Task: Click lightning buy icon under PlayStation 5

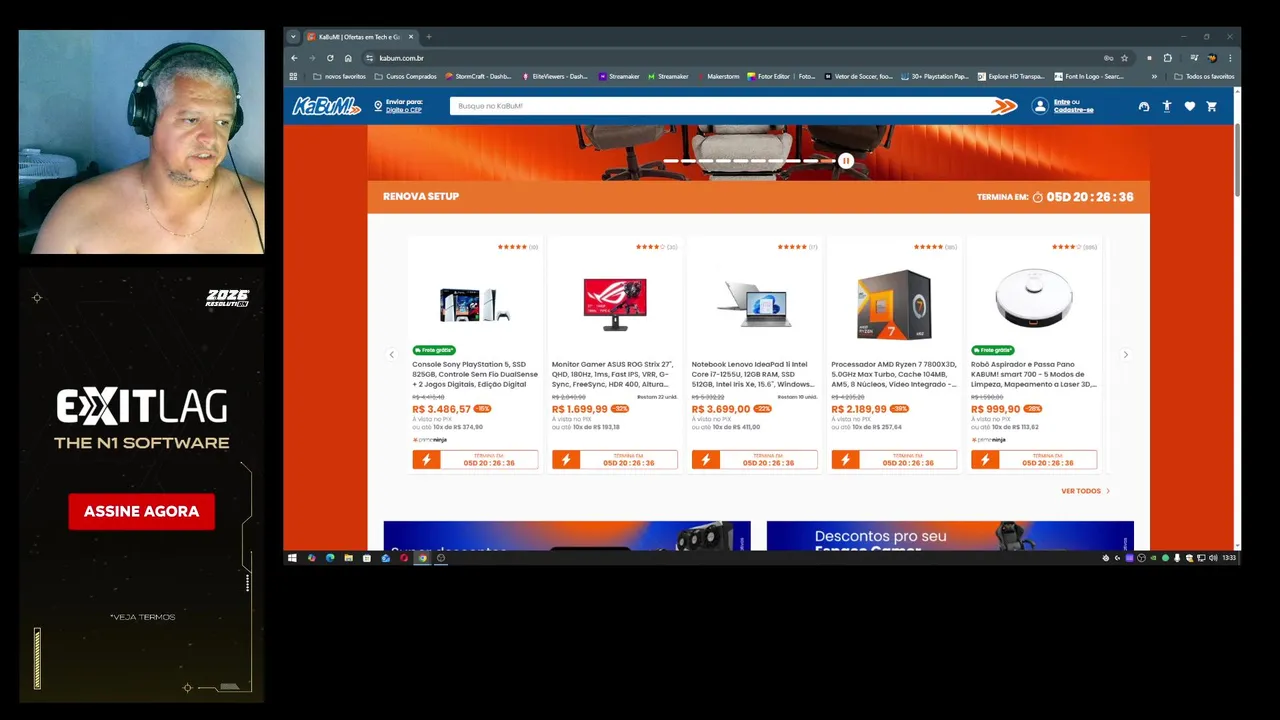Action: pos(426,460)
